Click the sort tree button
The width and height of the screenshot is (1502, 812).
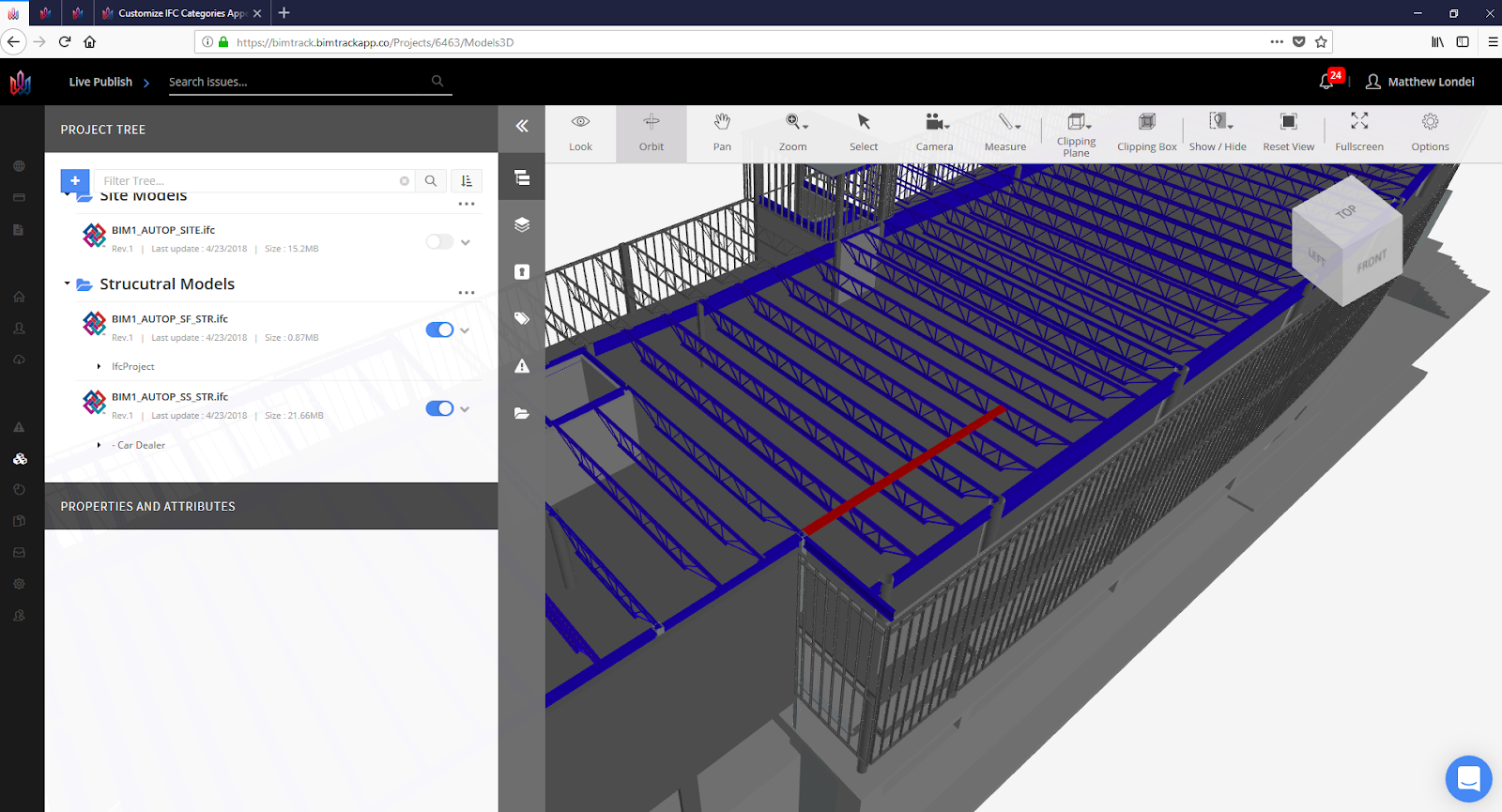pos(467,181)
